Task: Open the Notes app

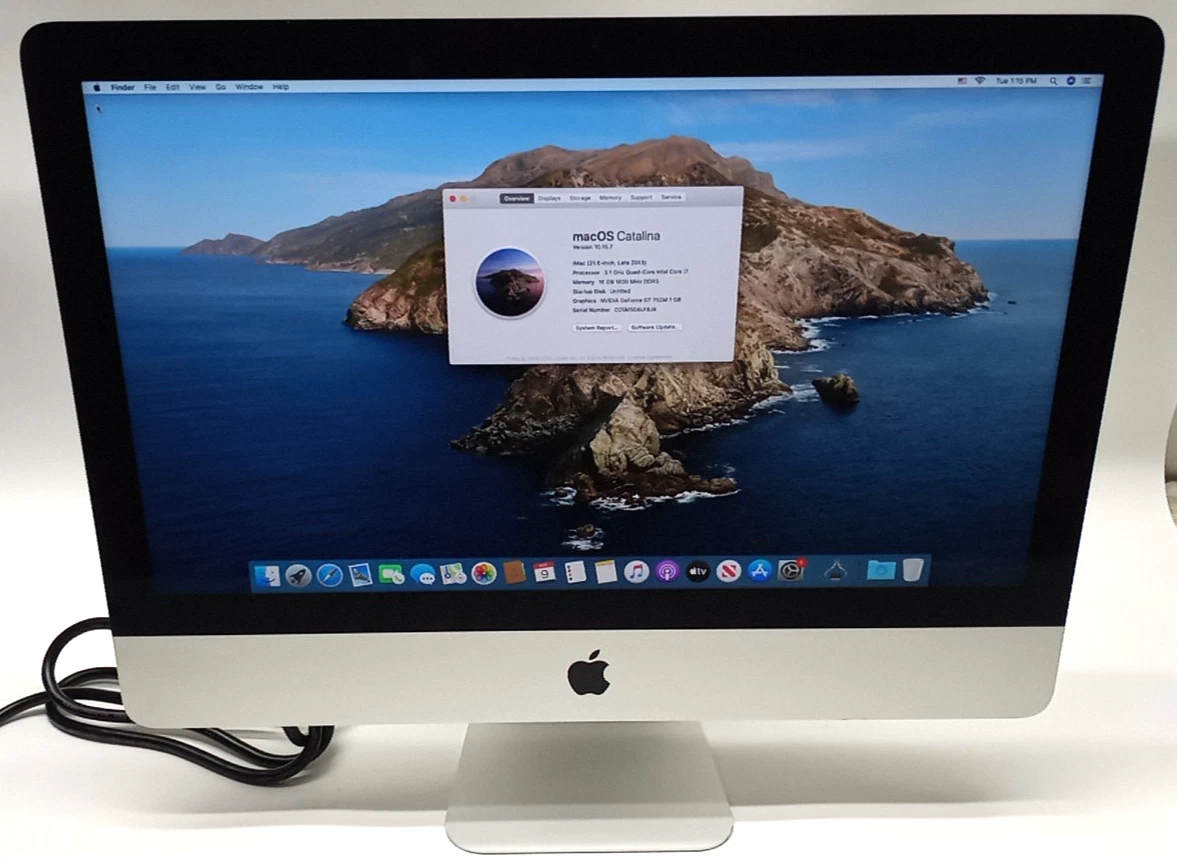Action: click(606, 574)
